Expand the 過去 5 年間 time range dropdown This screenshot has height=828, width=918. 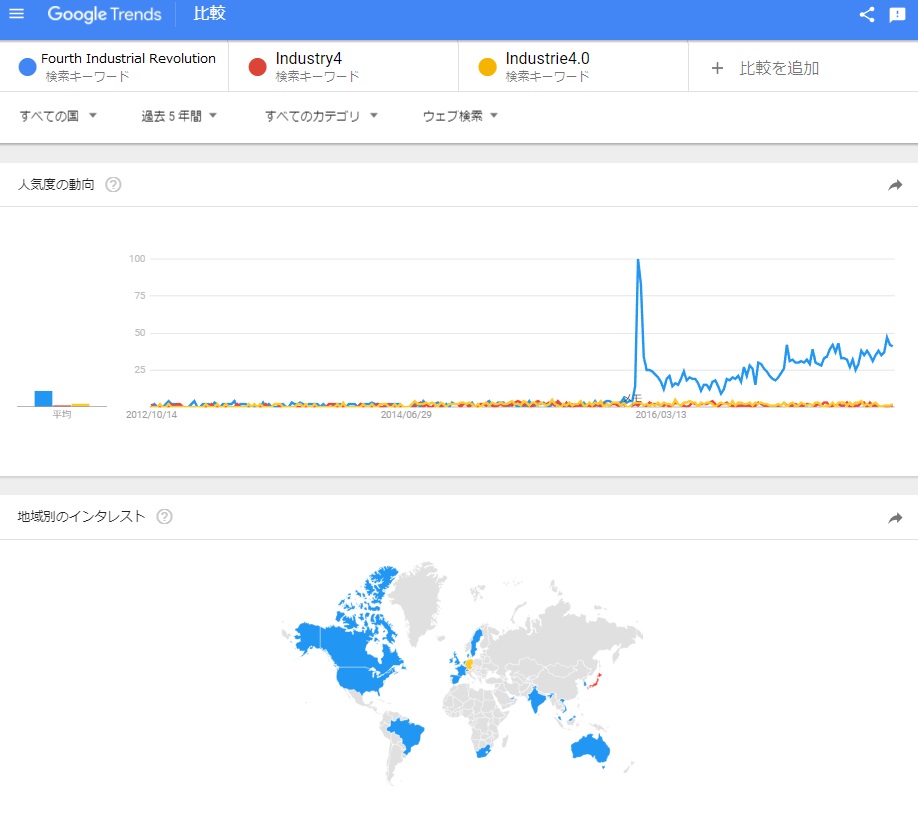(x=179, y=116)
